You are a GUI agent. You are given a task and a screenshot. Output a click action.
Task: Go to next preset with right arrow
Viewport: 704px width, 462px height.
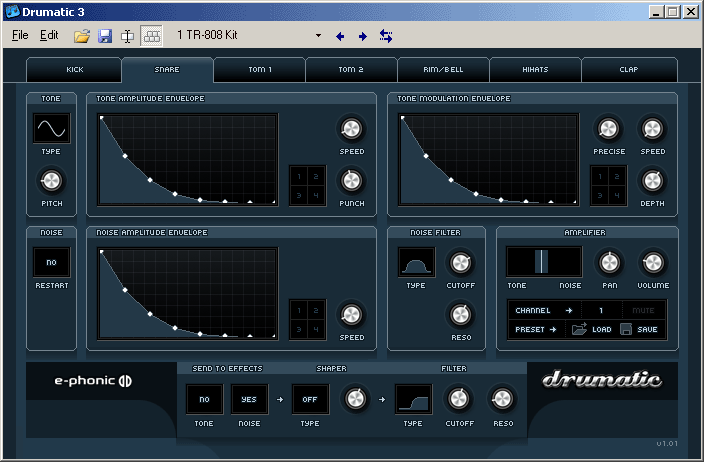pyautogui.click(x=363, y=36)
